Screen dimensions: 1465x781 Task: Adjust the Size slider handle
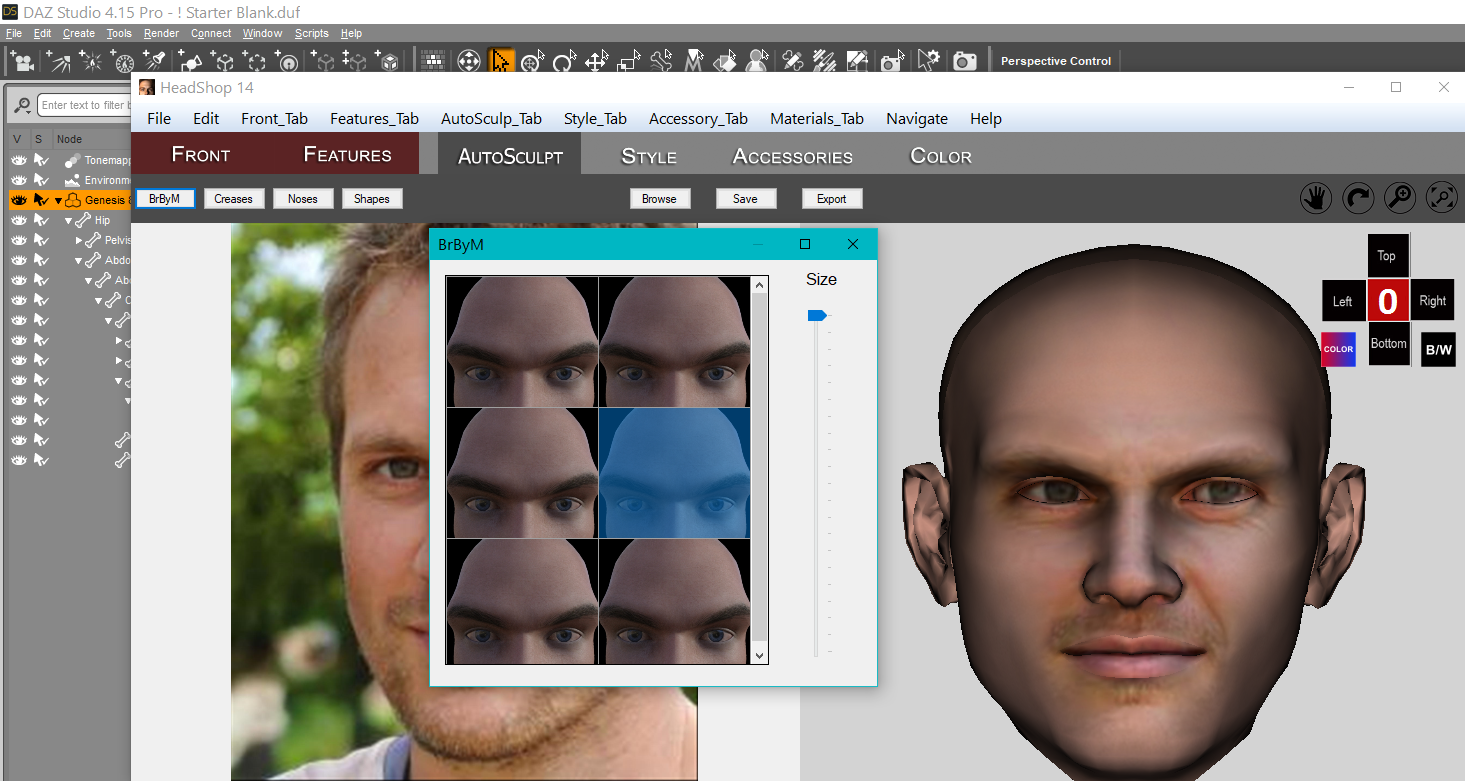pyautogui.click(x=817, y=316)
